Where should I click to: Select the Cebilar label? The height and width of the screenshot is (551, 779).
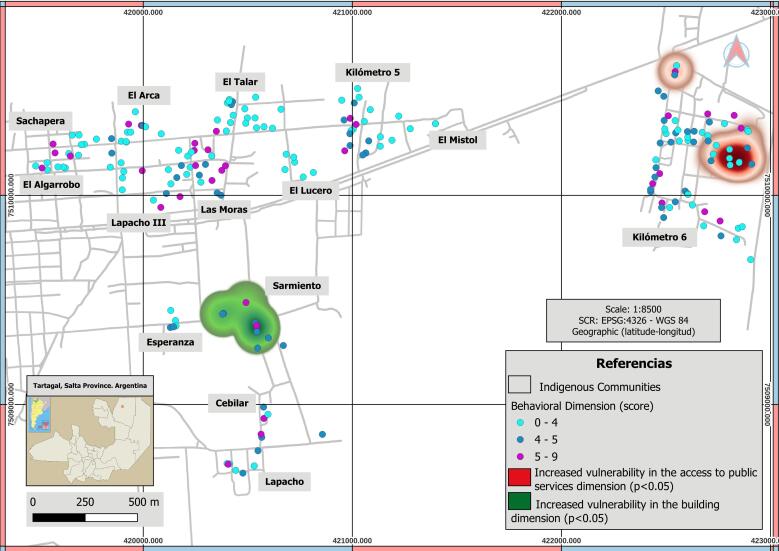click(232, 403)
